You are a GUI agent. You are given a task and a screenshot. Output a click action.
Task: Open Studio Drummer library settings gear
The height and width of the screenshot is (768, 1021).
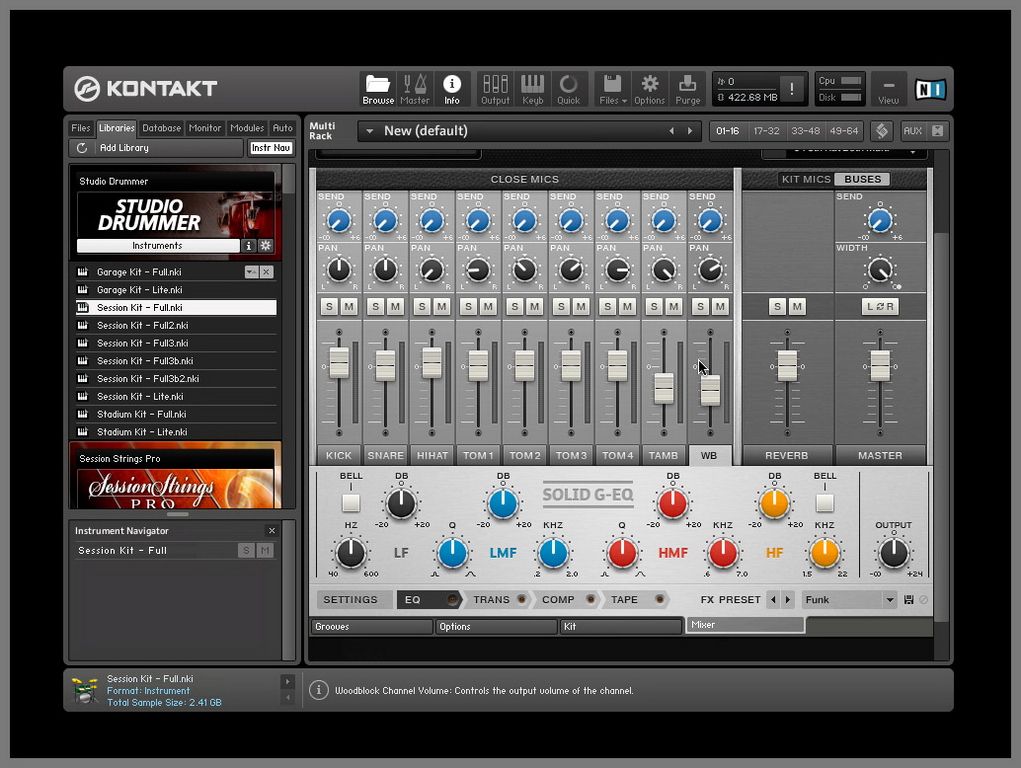click(x=265, y=246)
